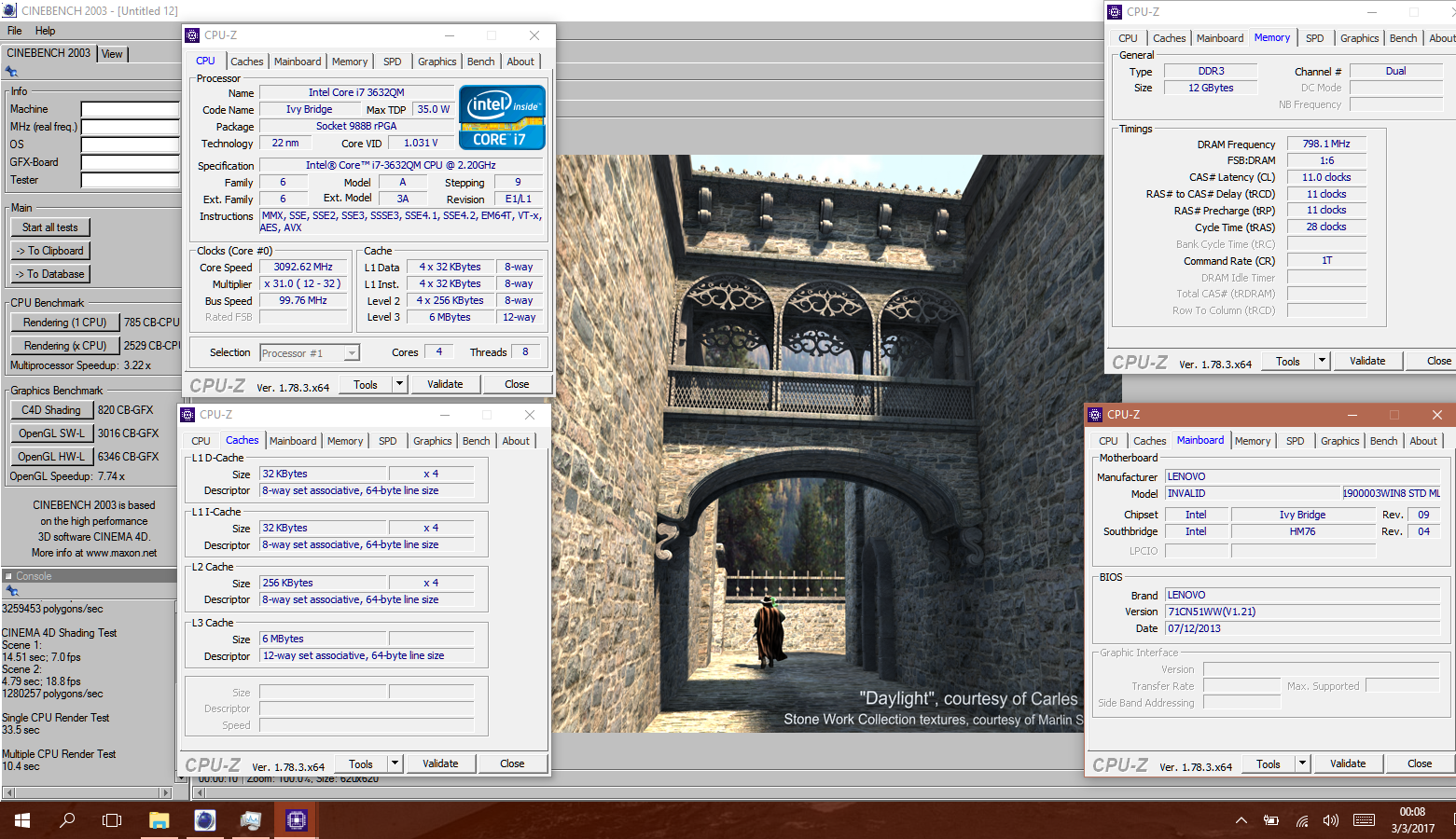Run OpenGL HW-L benchmark
Screen dimensions: 1456x839
(x=51, y=457)
